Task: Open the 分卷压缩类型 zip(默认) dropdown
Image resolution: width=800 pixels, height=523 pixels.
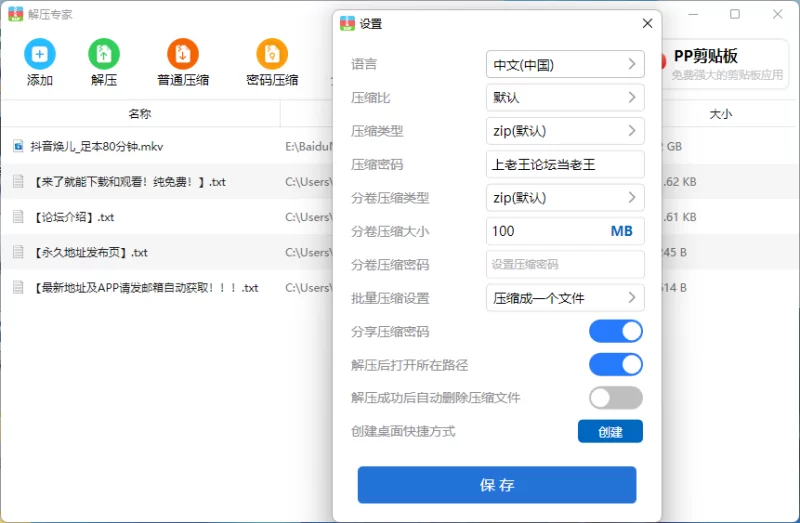Action: [x=565, y=198]
